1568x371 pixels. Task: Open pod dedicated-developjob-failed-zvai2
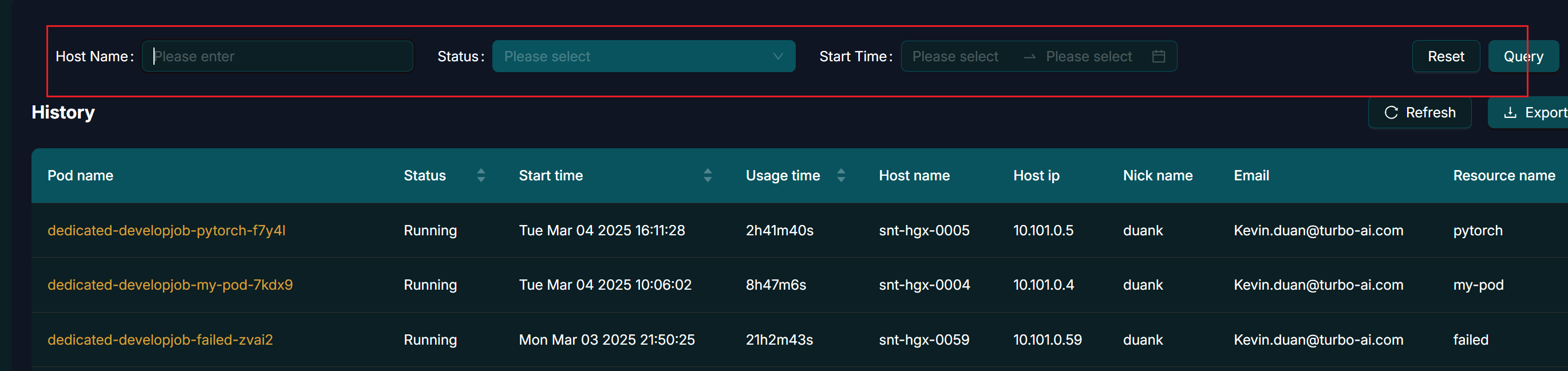coord(160,340)
